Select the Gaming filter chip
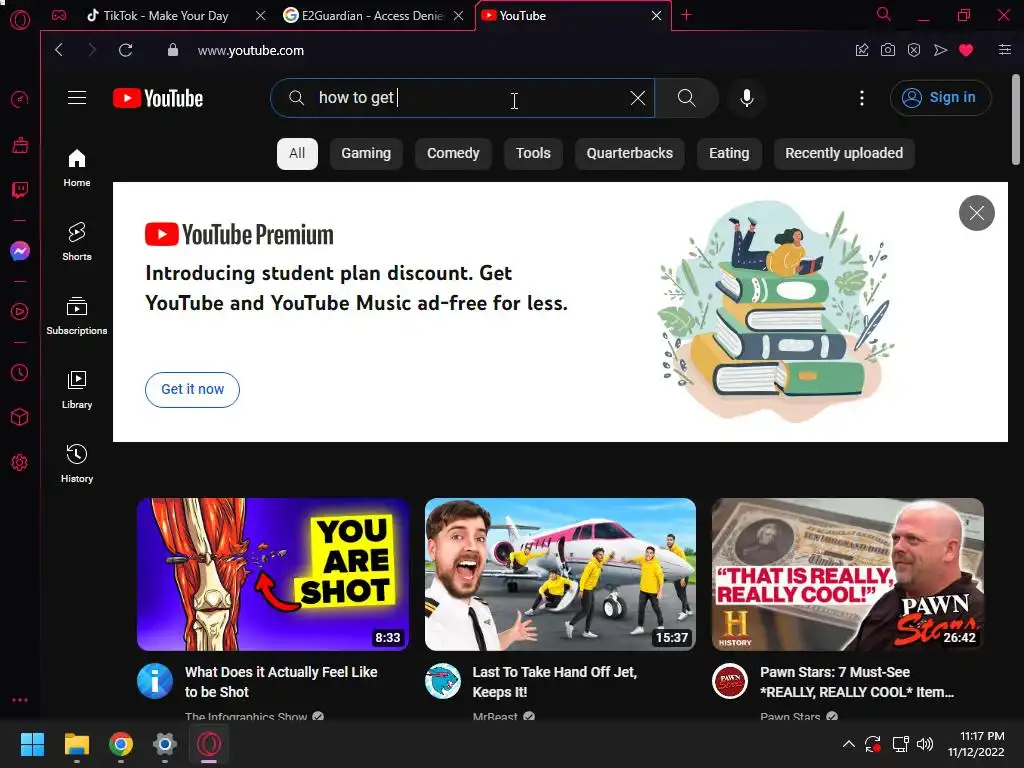The height and width of the screenshot is (768, 1024). [366, 153]
